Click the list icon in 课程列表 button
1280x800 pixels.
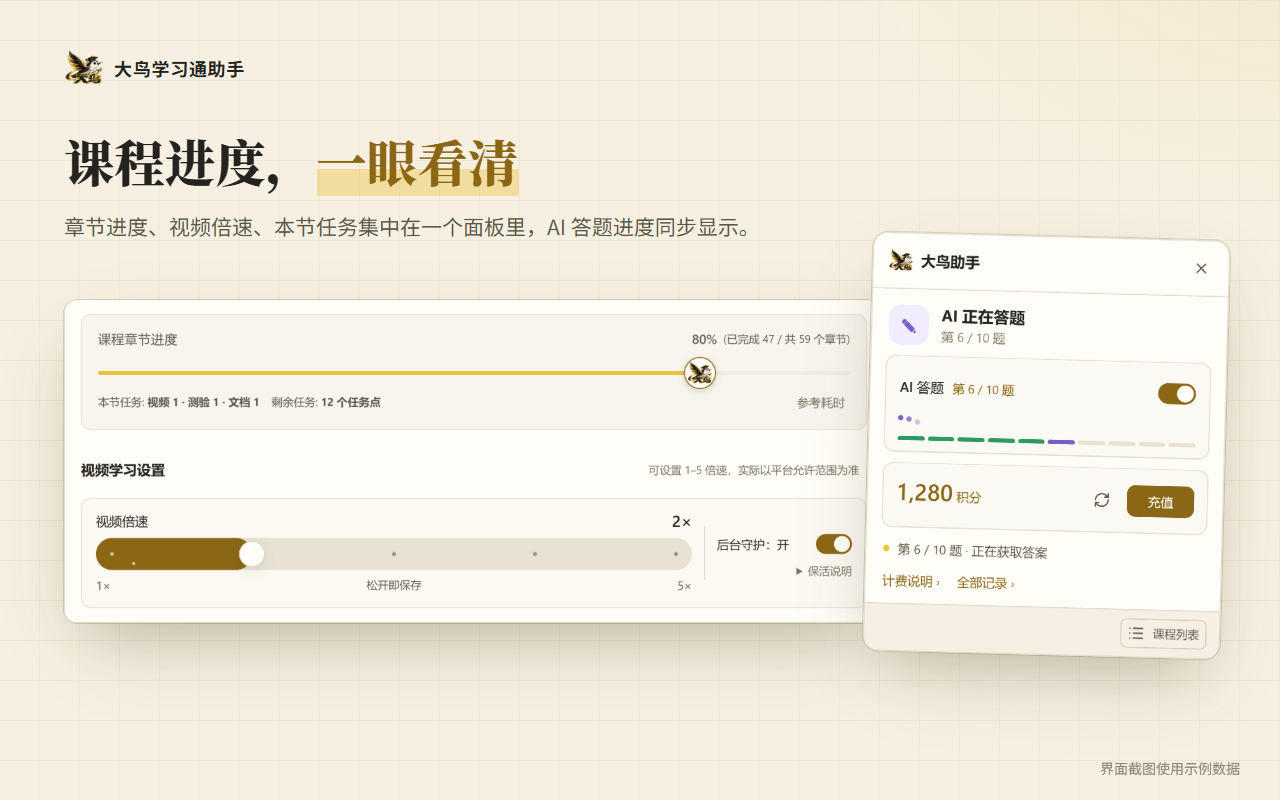(1136, 632)
